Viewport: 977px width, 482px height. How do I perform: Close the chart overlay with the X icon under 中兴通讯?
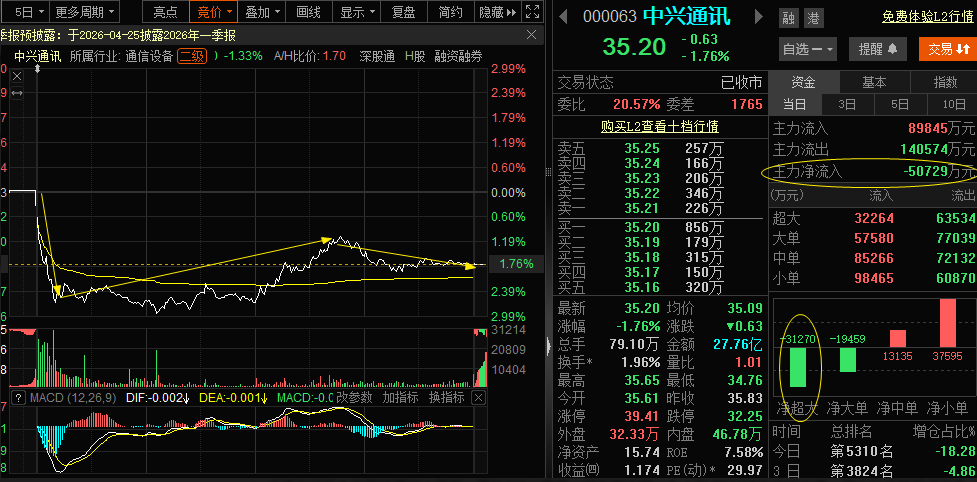tap(17, 77)
